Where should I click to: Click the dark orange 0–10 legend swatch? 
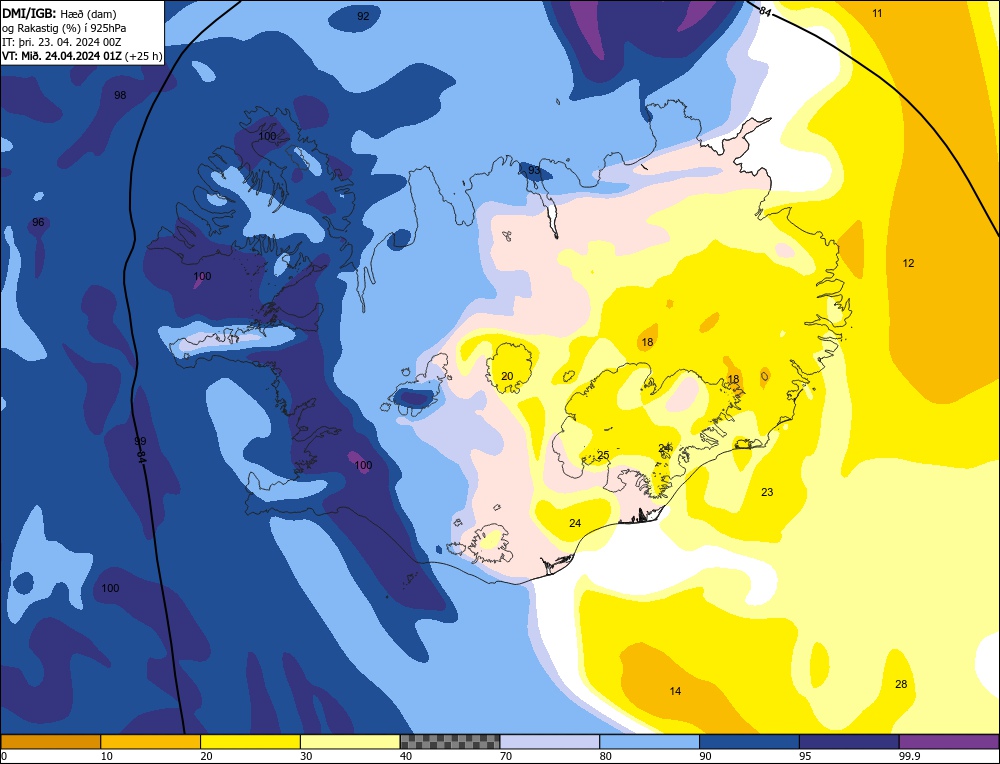(50, 742)
